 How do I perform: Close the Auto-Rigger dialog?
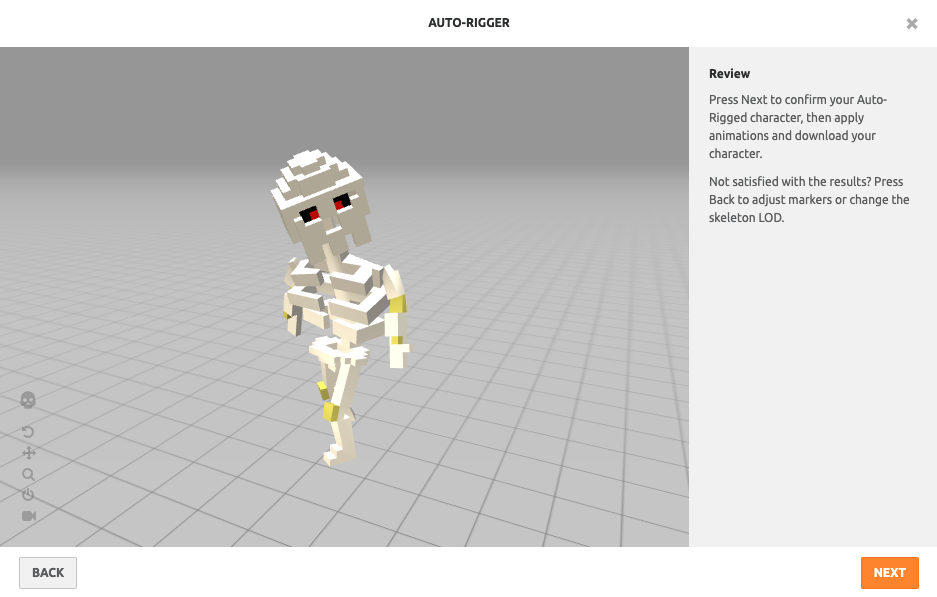[911, 23]
